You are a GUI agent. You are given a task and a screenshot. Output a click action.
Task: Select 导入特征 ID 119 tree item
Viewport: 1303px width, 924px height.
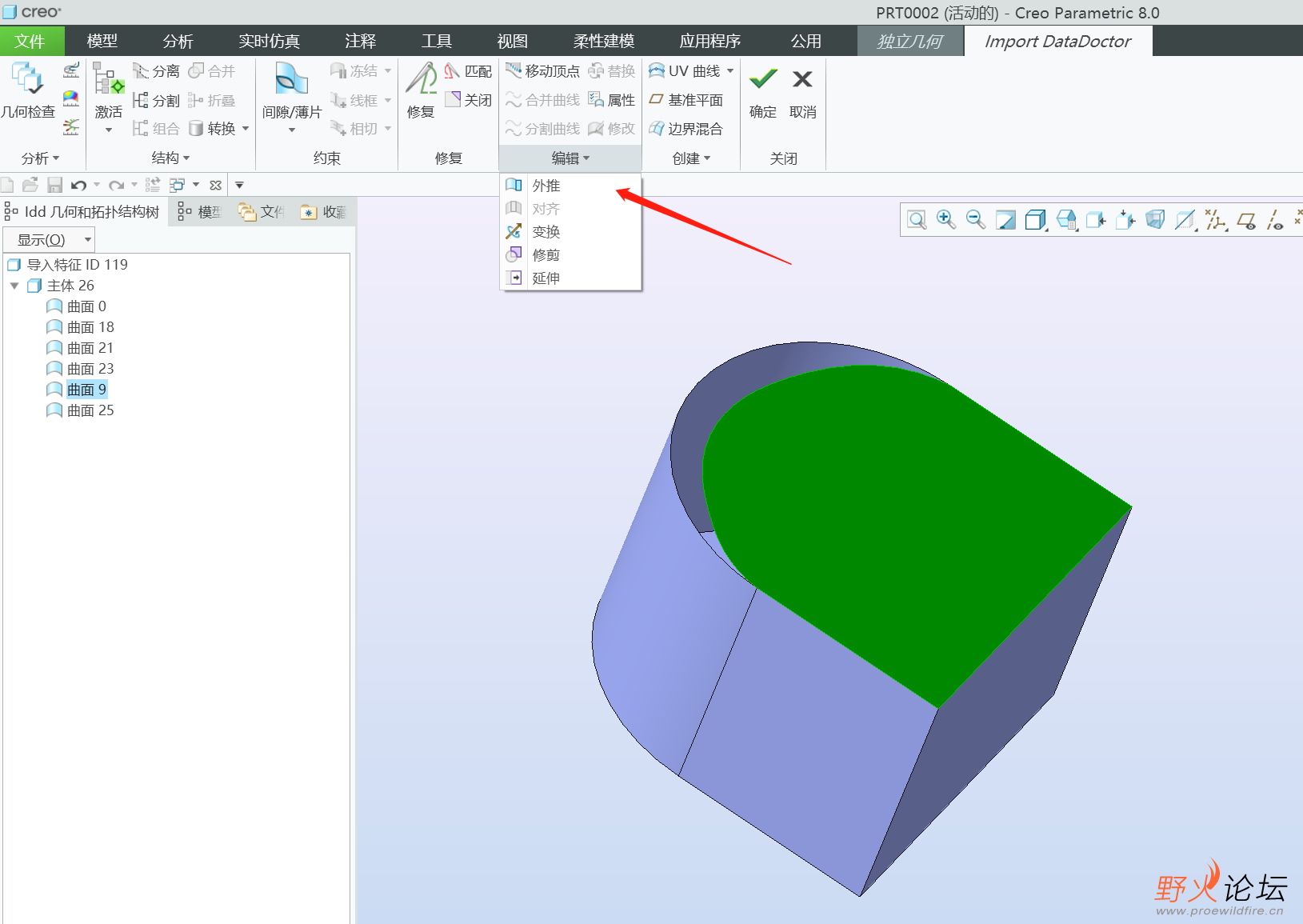point(68,265)
